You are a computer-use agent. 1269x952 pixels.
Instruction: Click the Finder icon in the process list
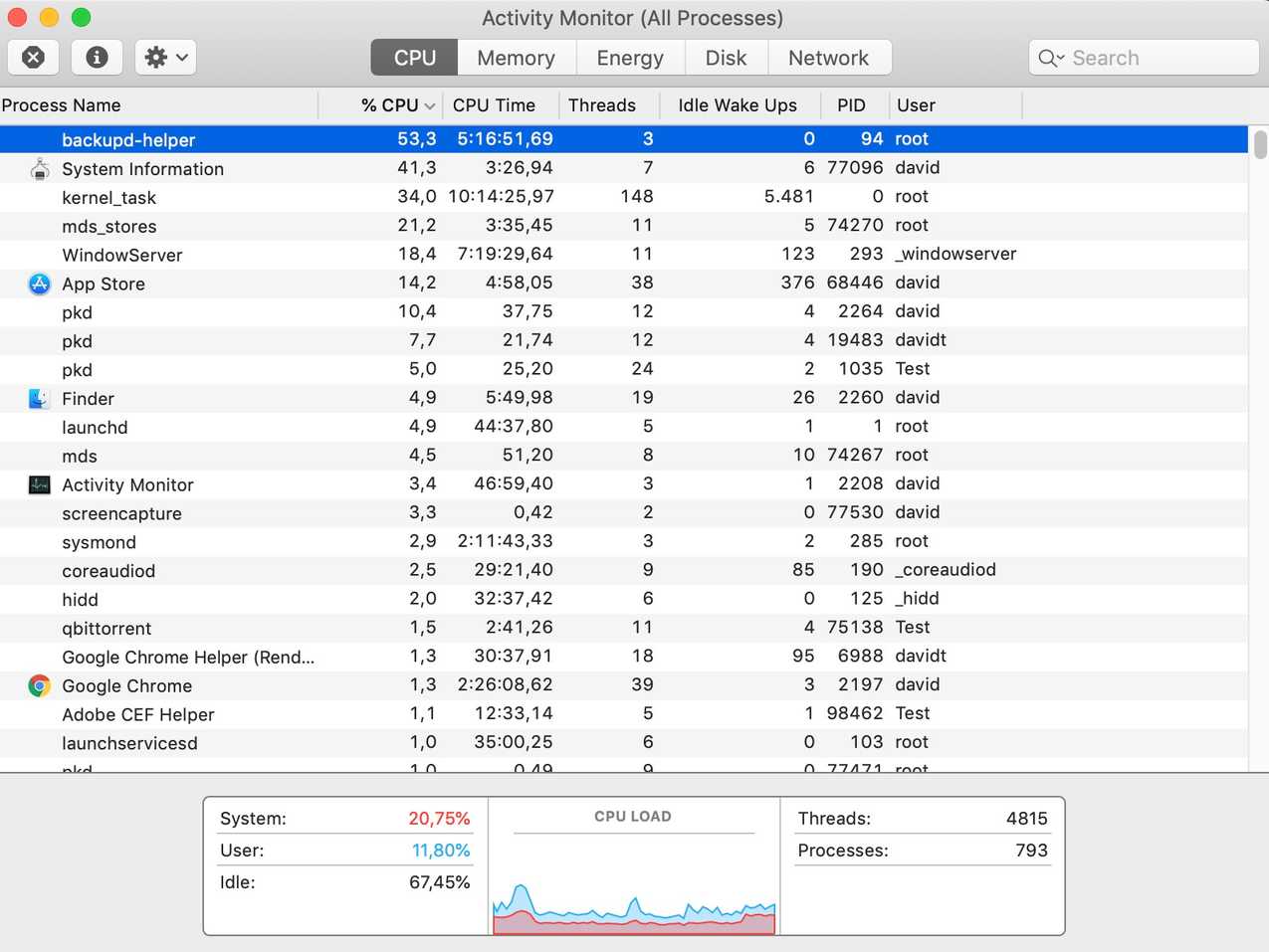[x=38, y=398]
